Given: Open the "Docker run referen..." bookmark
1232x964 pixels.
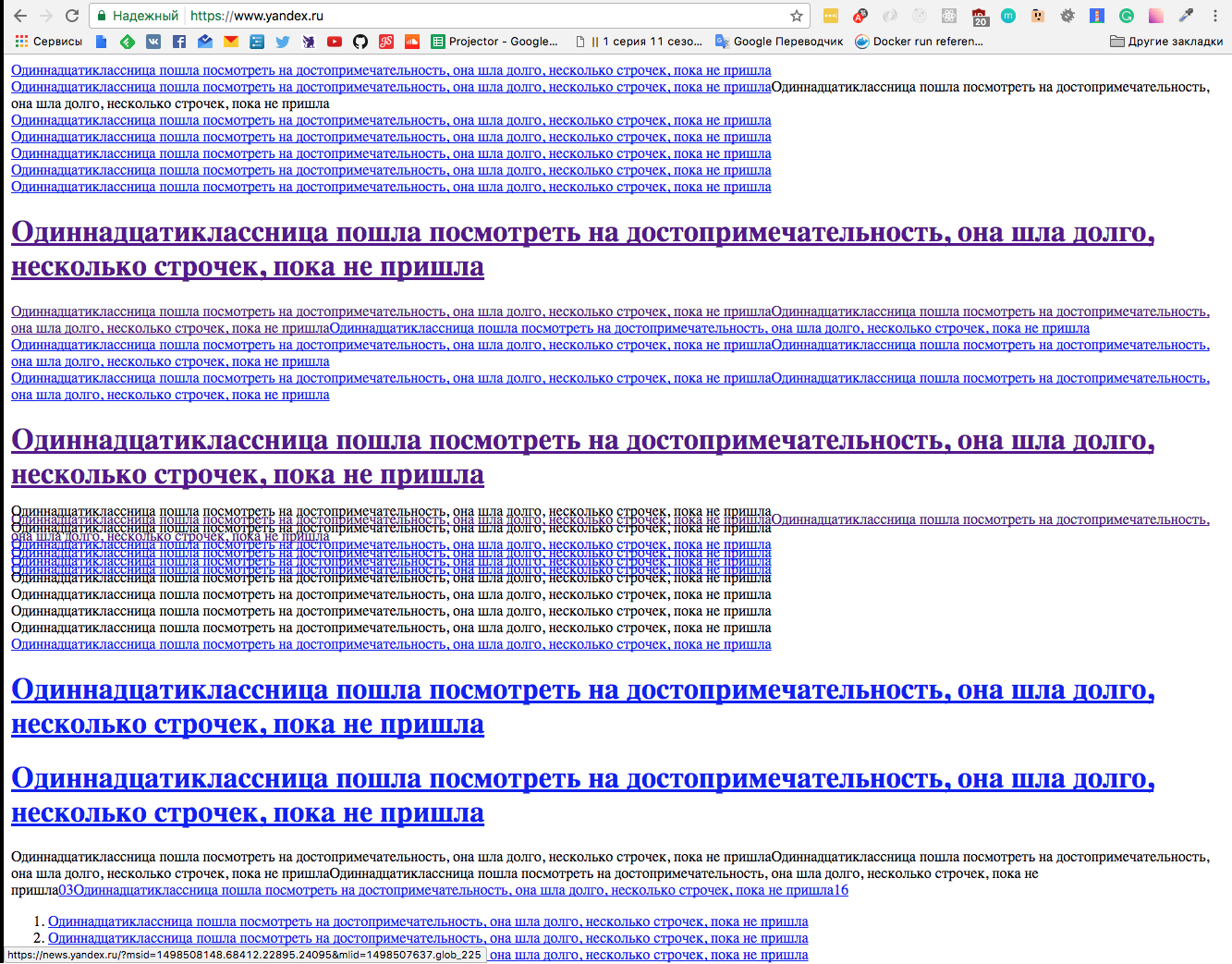Looking at the screenshot, I should click(x=920, y=42).
